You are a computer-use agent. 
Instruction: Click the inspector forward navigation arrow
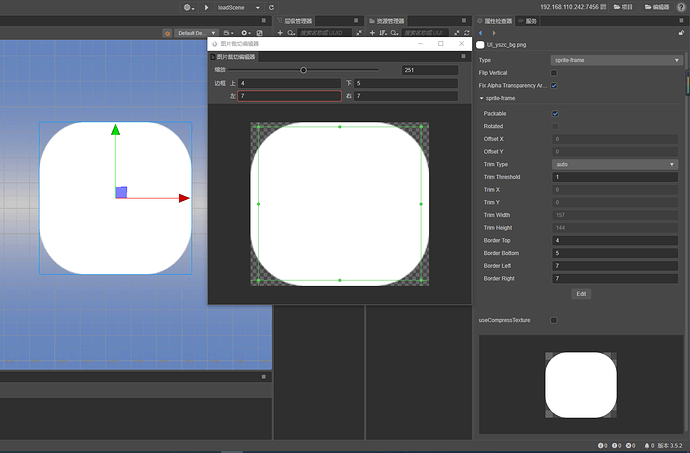pyautogui.click(x=493, y=32)
